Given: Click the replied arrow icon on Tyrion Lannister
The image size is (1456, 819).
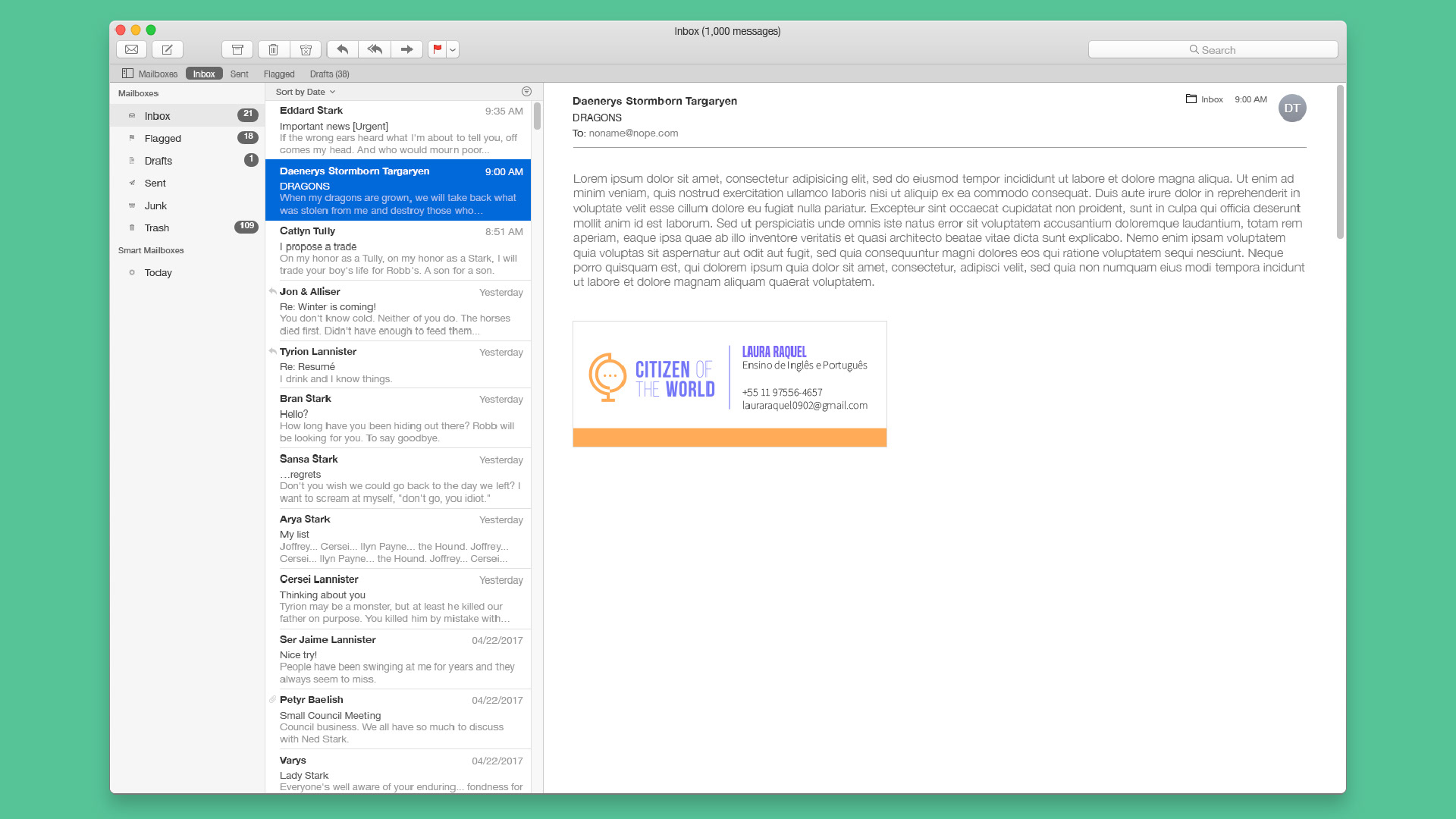Looking at the screenshot, I should coord(272,351).
